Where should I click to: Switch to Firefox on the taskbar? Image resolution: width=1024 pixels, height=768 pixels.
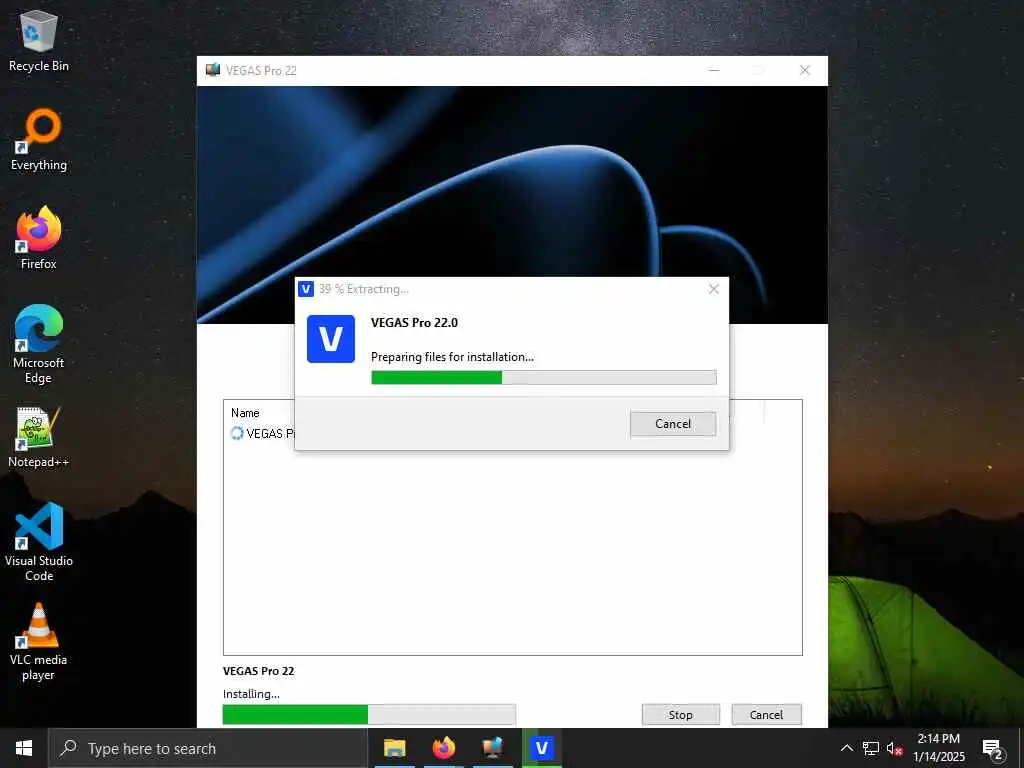coord(443,748)
